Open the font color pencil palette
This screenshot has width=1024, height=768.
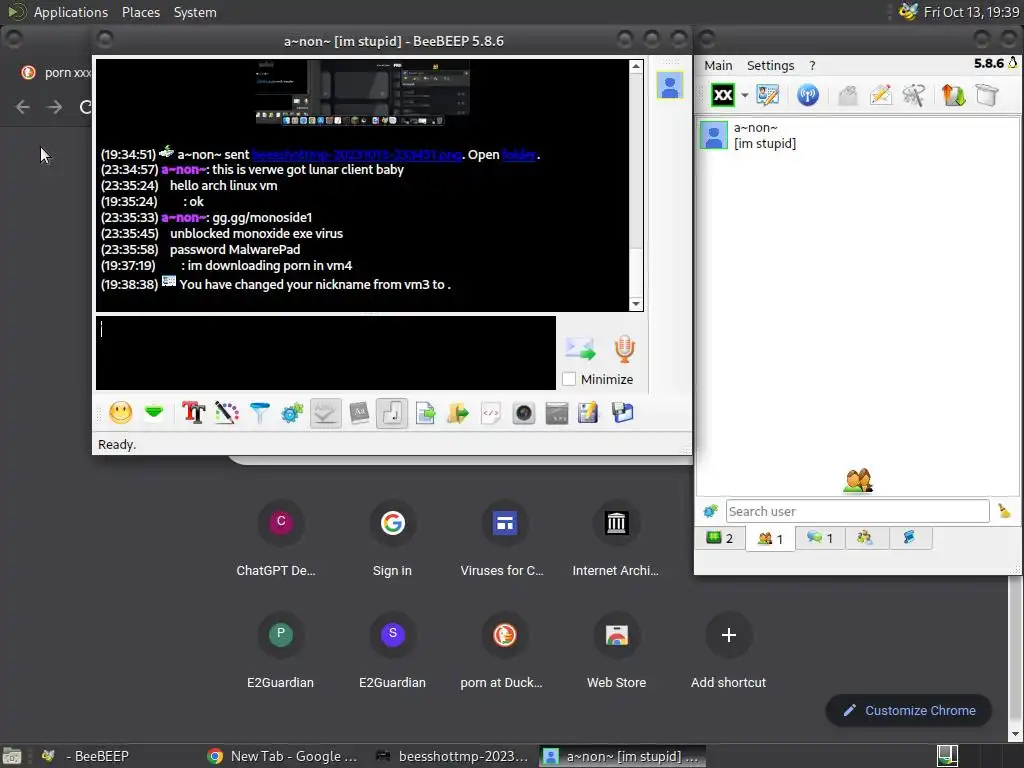(x=227, y=413)
